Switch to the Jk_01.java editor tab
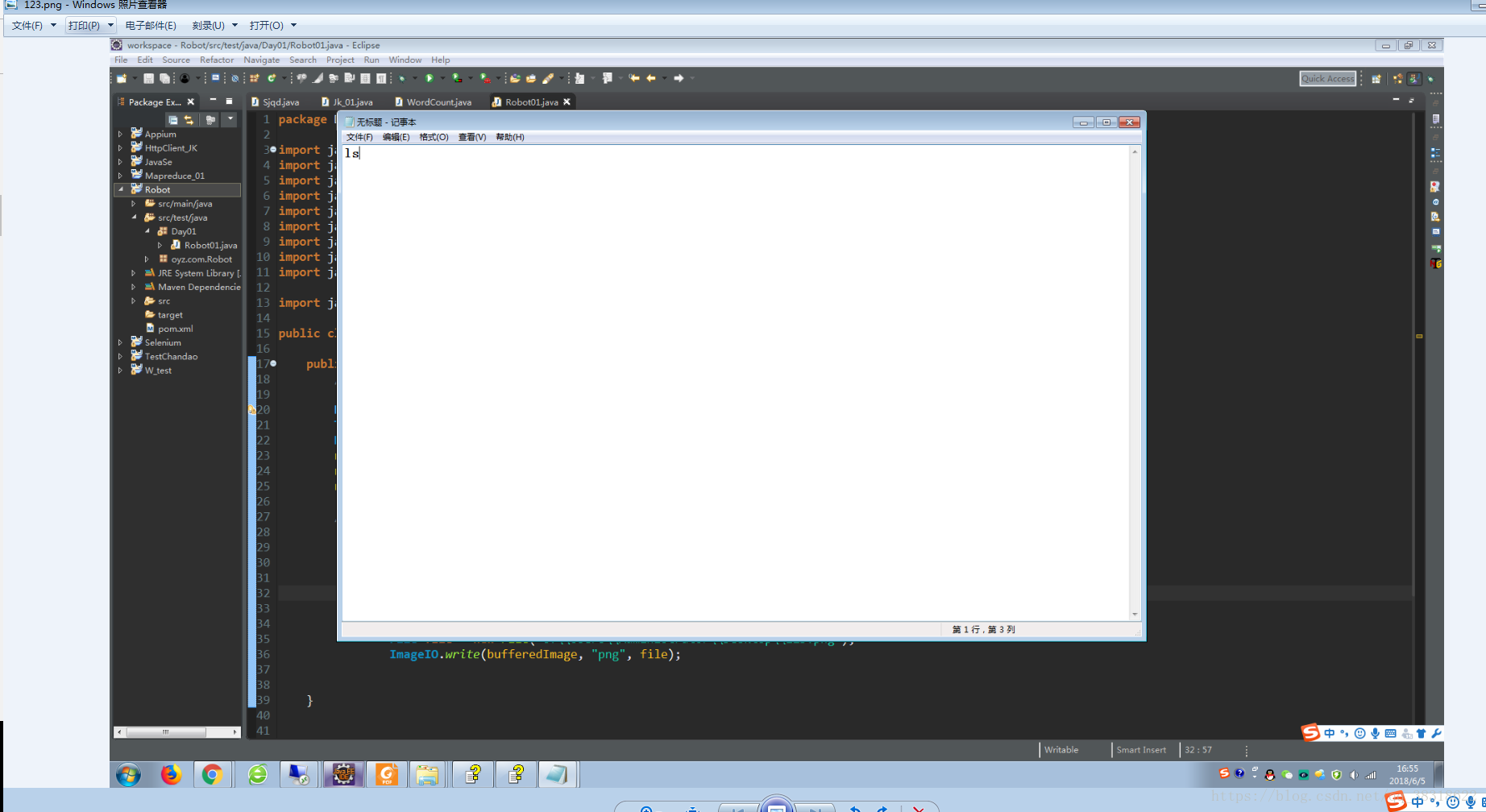Image resolution: width=1486 pixels, height=812 pixels. [347, 102]
